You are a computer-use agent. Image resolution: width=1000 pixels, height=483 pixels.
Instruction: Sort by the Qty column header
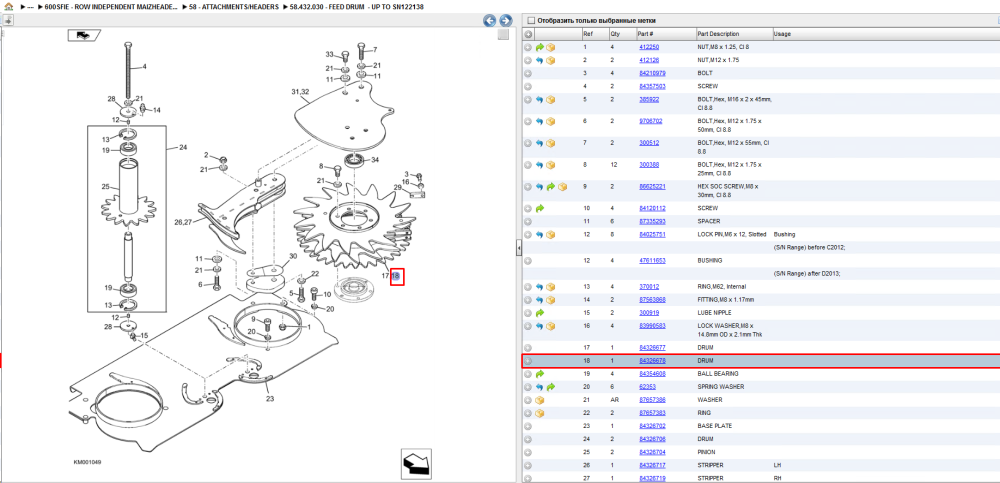tap(615, 34)
